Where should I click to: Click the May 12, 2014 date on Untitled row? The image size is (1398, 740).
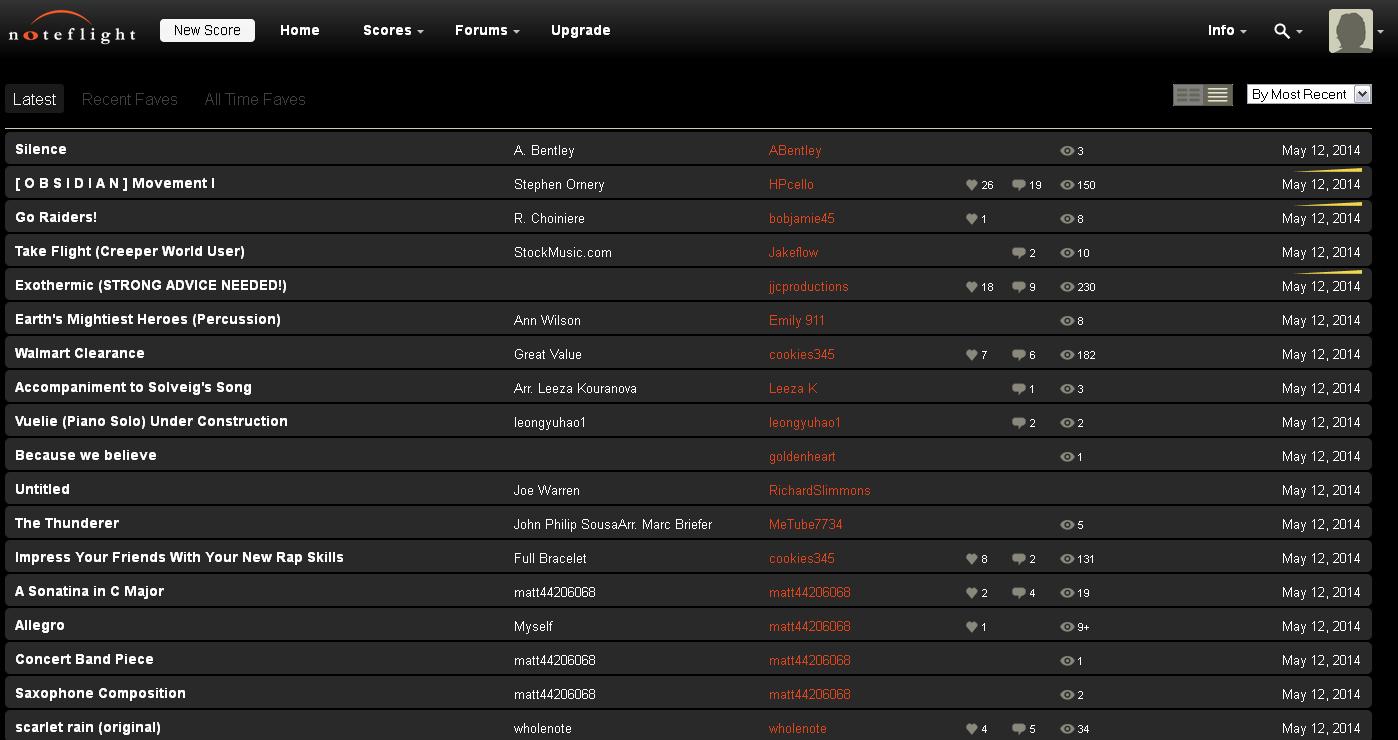[x=1321, y=490]
